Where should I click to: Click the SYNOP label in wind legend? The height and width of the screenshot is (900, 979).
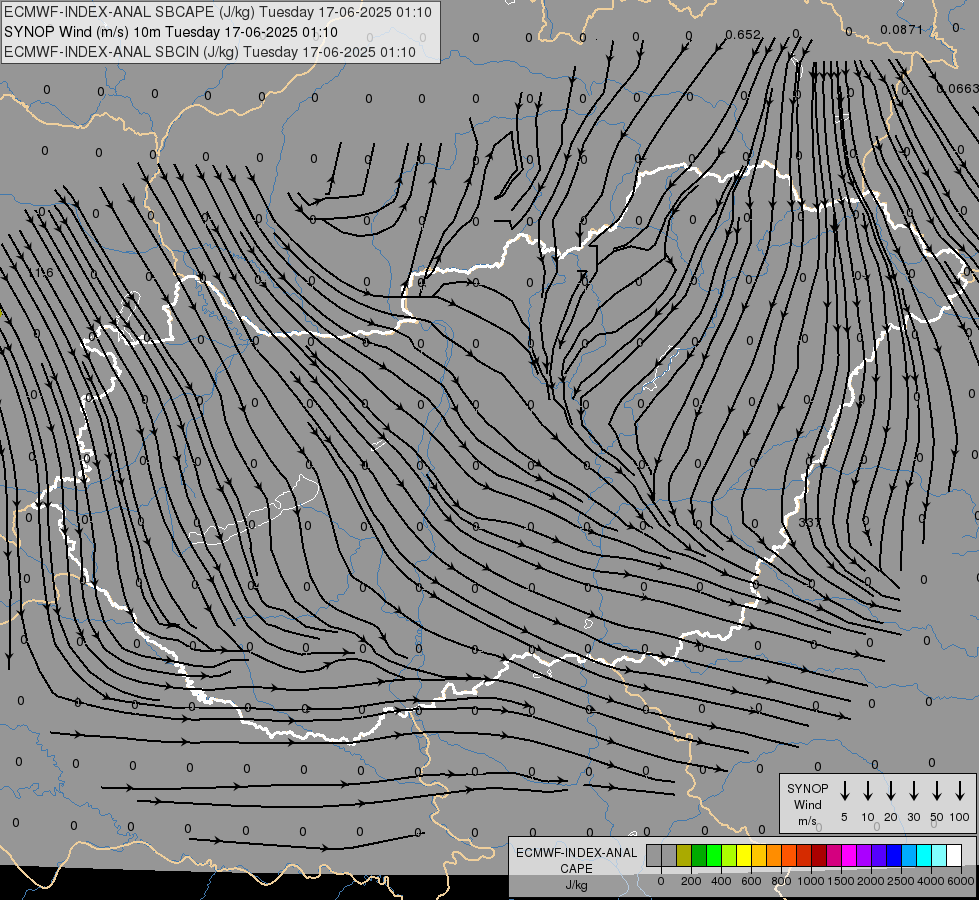807,788
